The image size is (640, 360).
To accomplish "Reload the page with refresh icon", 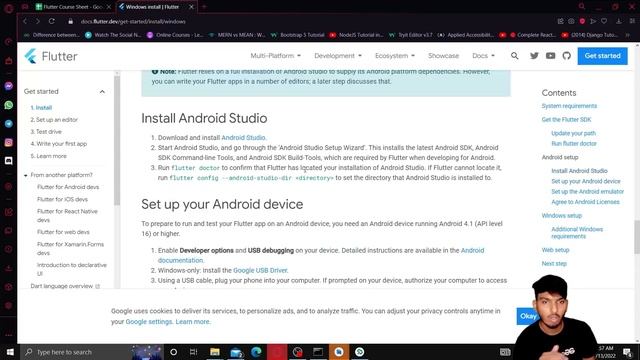I will pyautogui.click(x=52, y=21).
